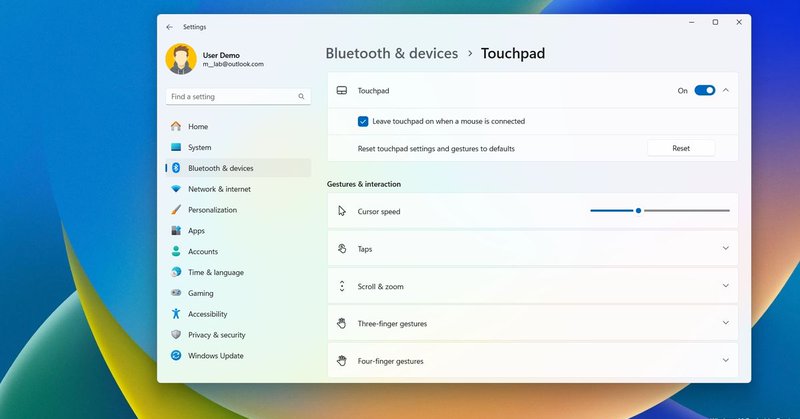Select Bluetooth & devices sidebar item
Viewport: 800px width, 419px height.
click(238, 168)
